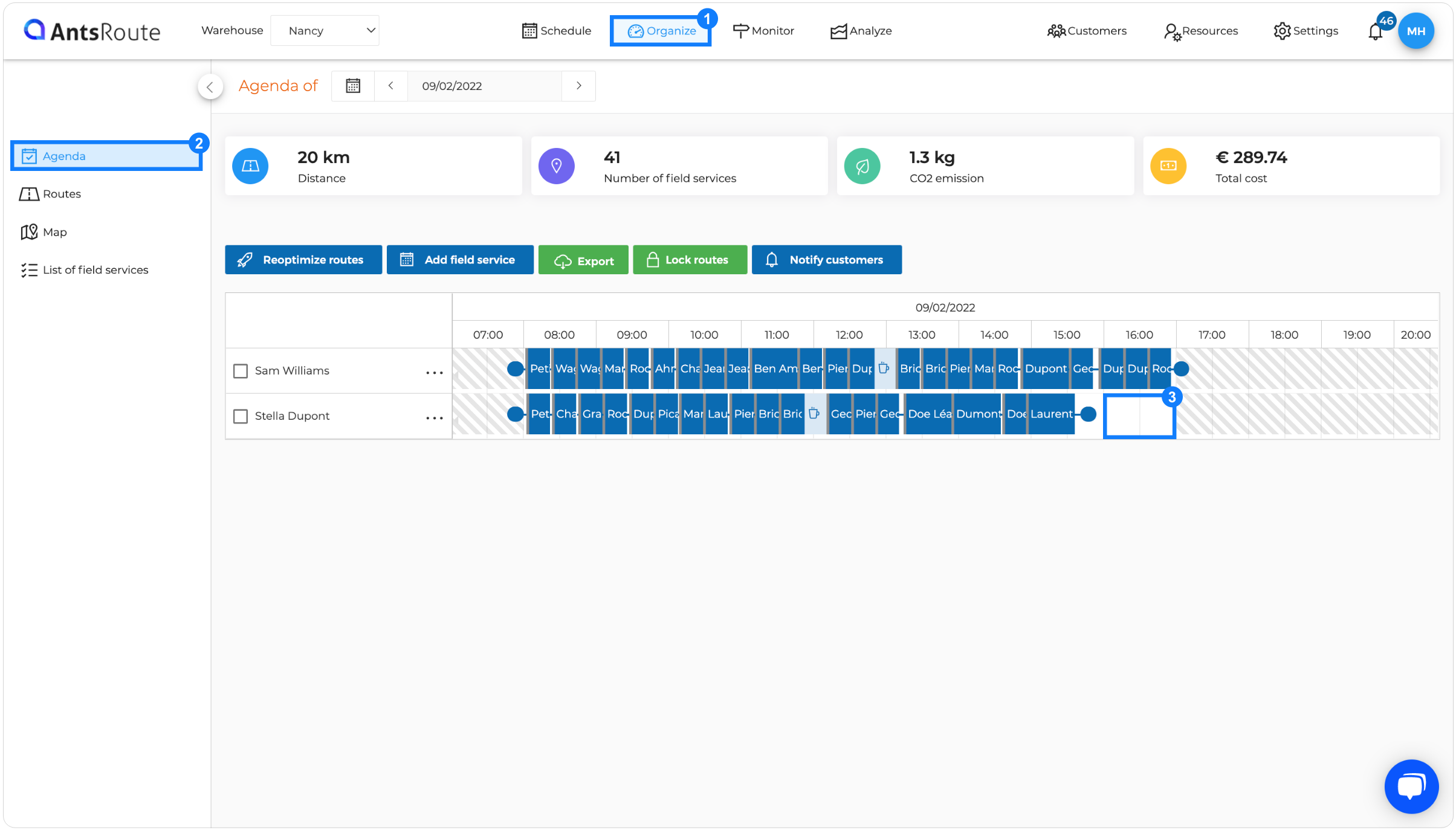The height and width of the screenshot is (830, 1456).
Task: Open Resources section
Action: pos(1201,31)
